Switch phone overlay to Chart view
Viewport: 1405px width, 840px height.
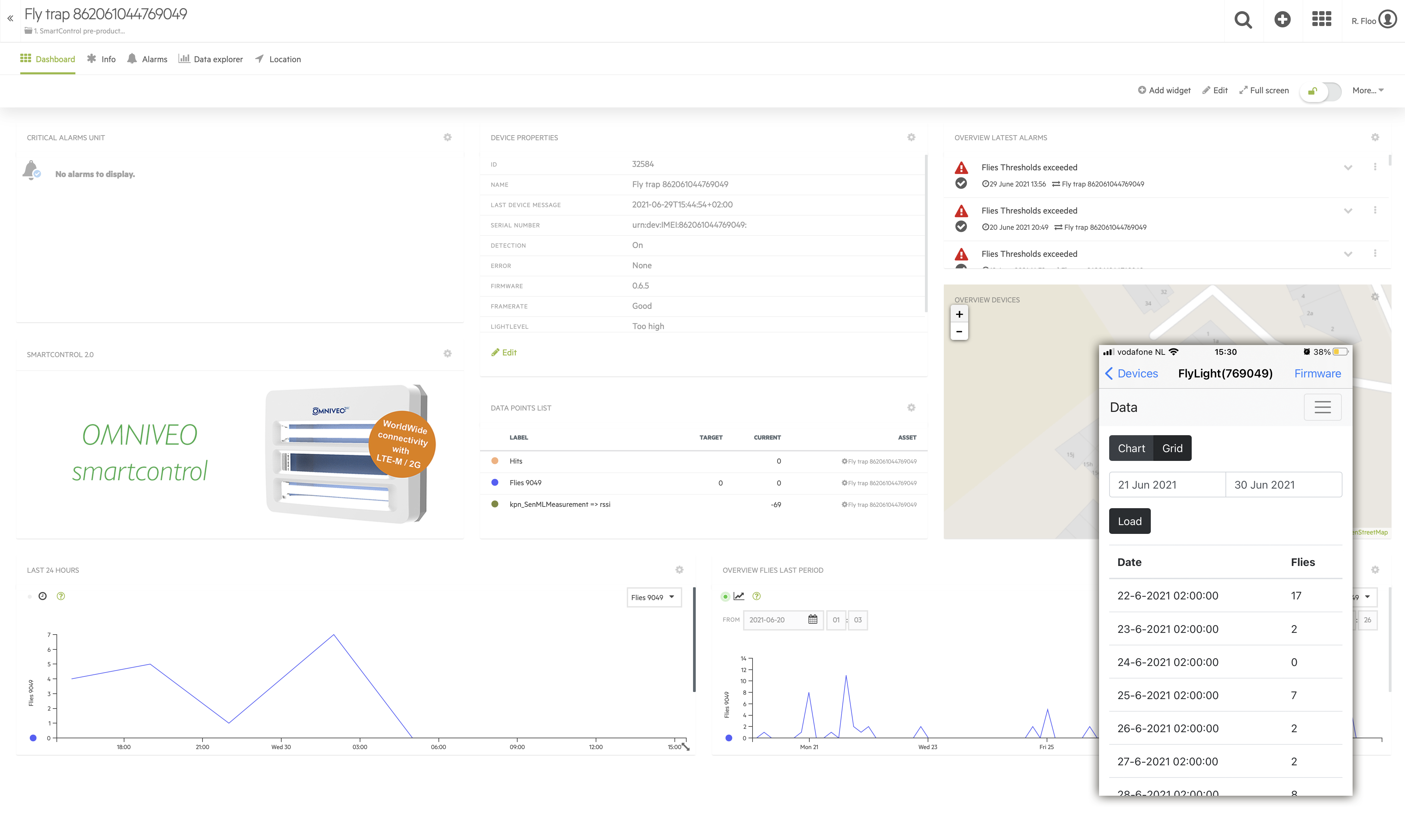pos(1131,448)
